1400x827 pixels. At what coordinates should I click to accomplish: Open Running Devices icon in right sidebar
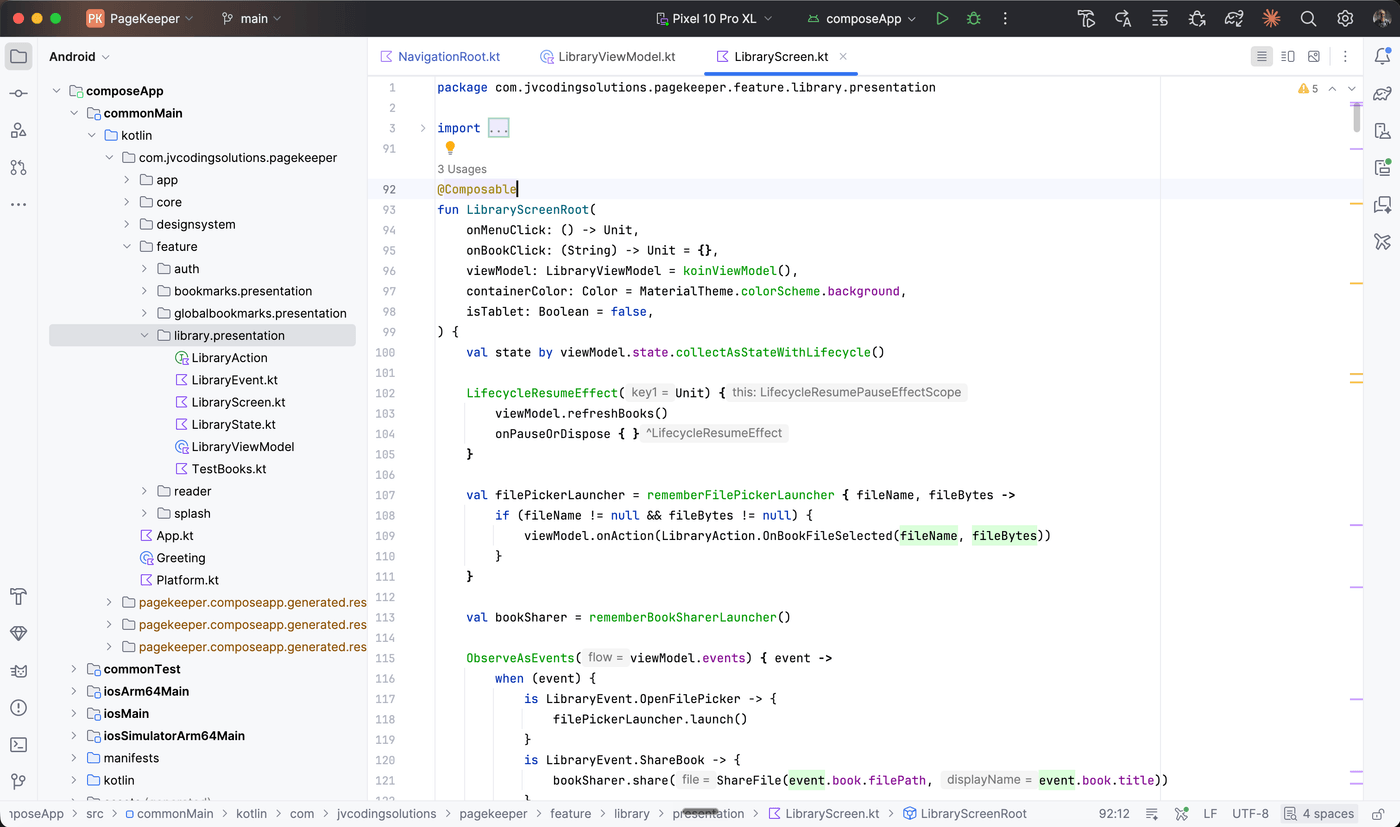click(x=1382, y=167)
